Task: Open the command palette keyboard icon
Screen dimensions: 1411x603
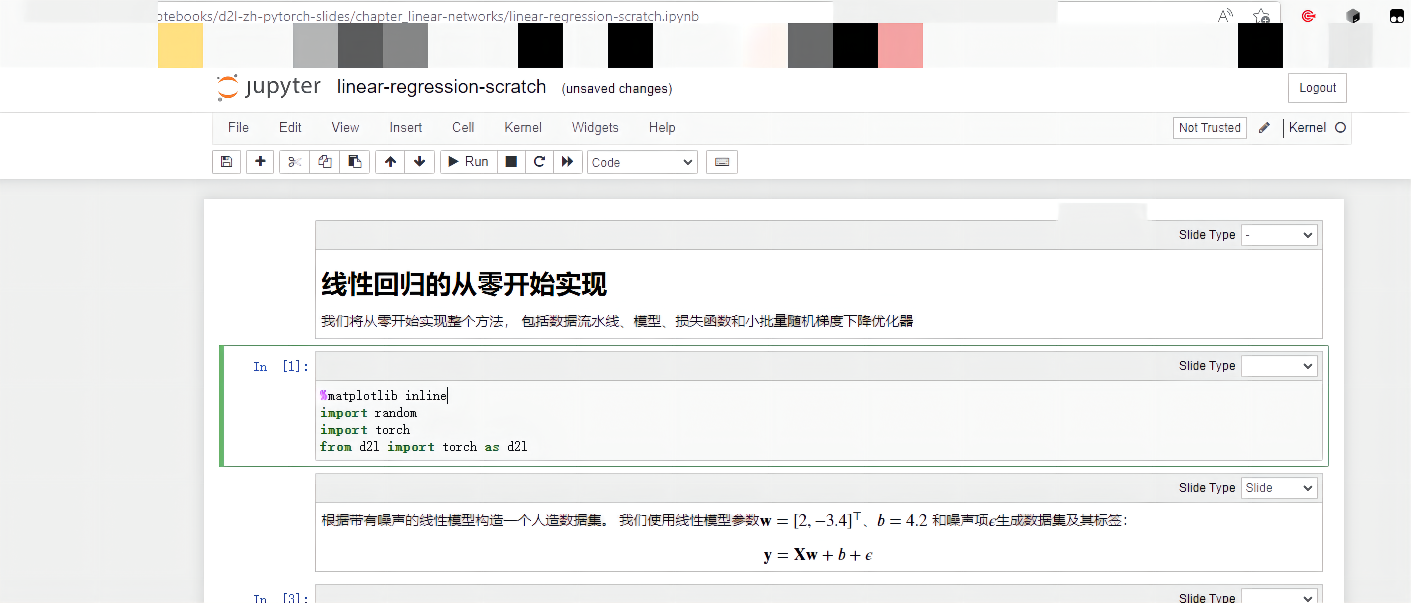Action: pos(722,162)
